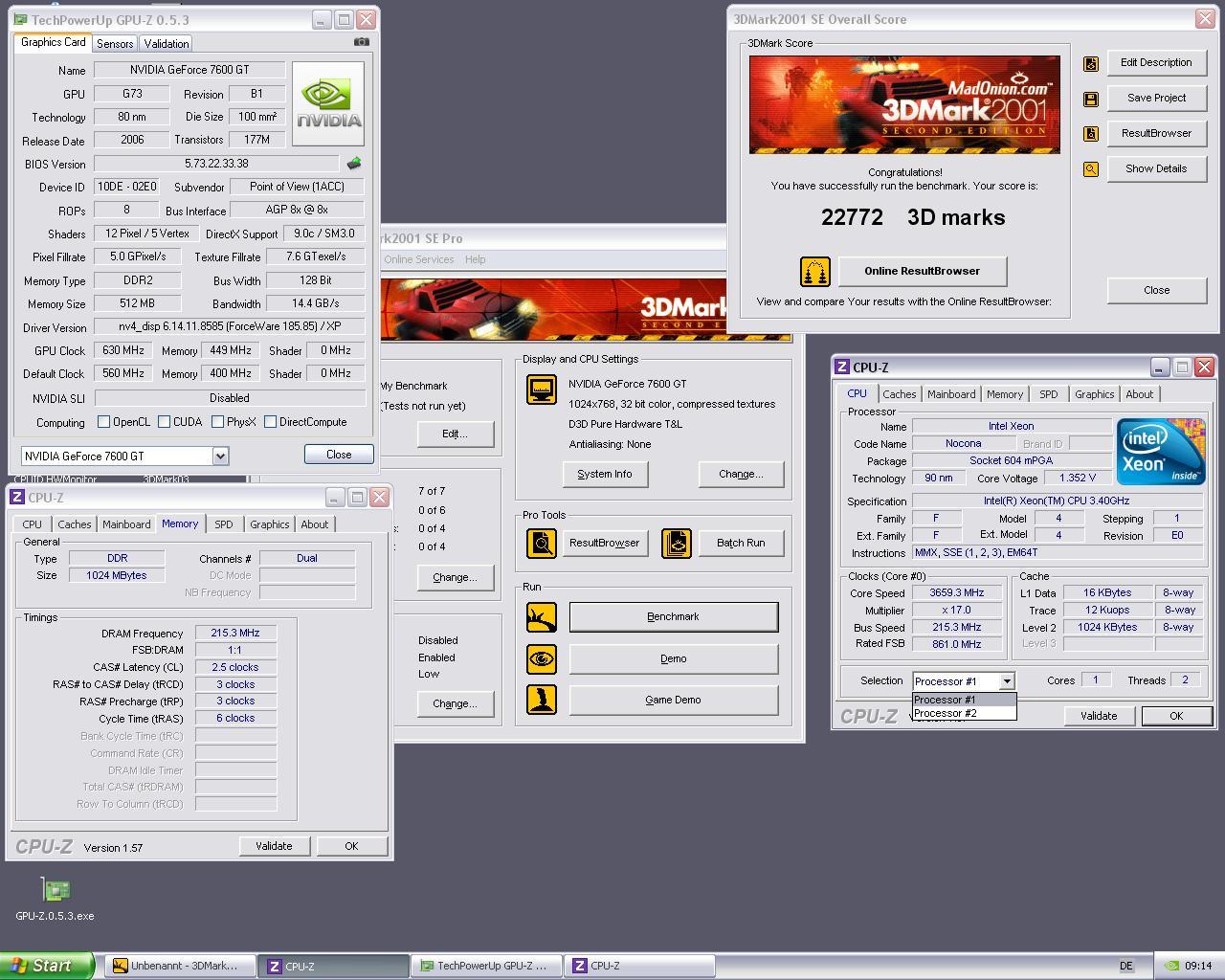Click Validate in right CPU-Z window
This screenshot has height=980, width=1225.
pos(1099,716)
